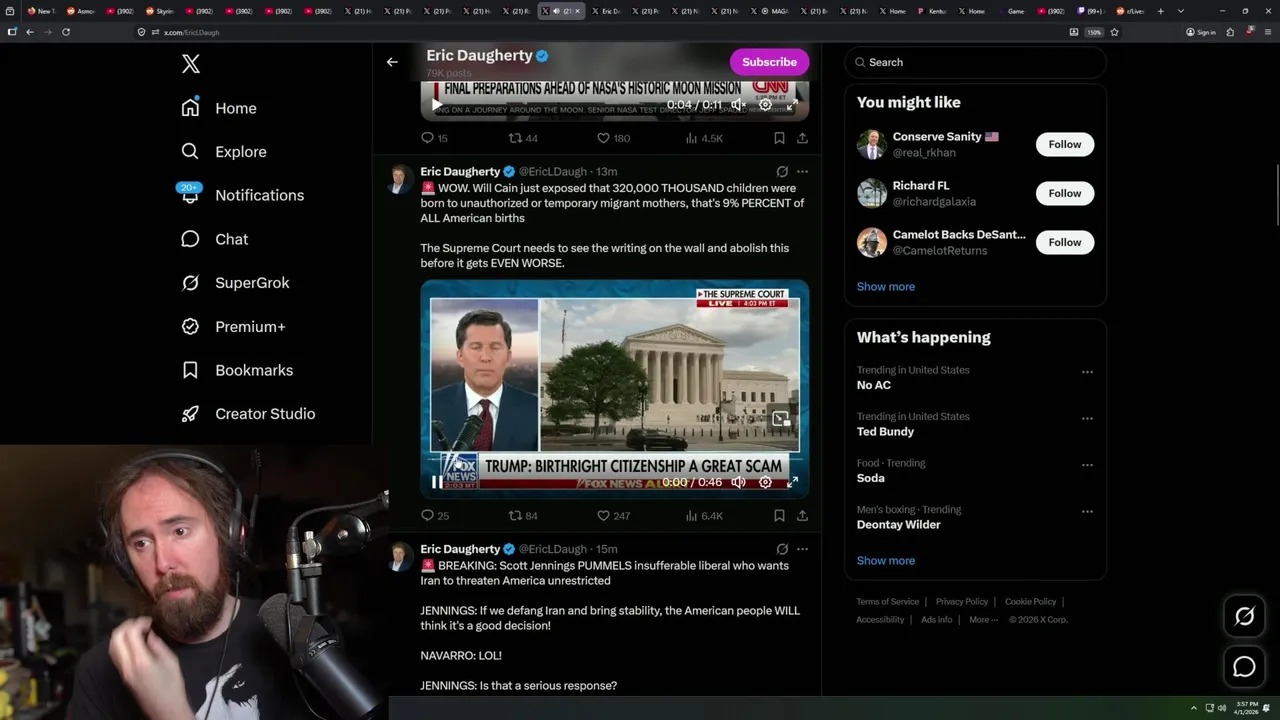The width and height of the screenshot is (1280, 720).
Task: Open the new tab button
Action: click(x=1160, y=11)
